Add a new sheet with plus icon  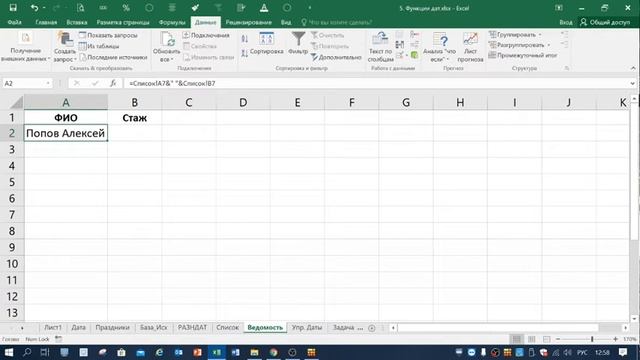[371, 328]
